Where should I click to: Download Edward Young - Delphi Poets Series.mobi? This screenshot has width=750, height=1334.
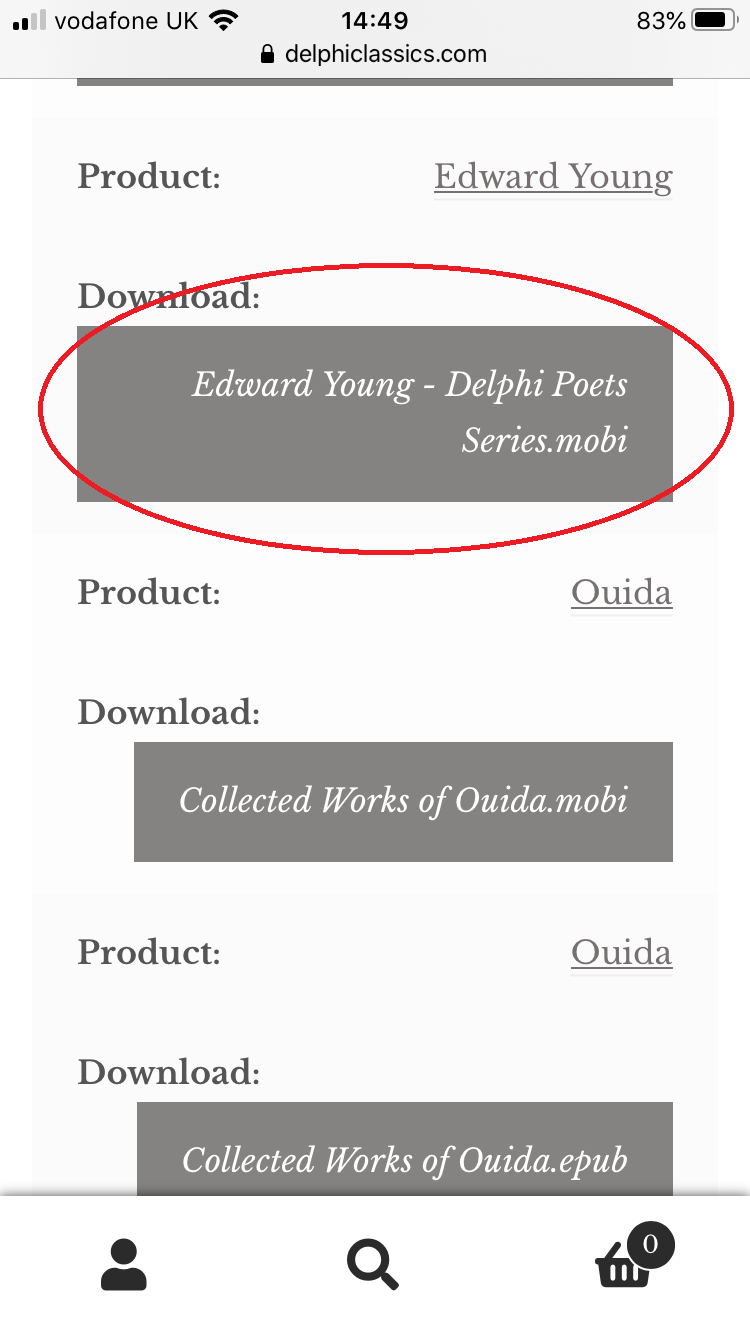pyautogui.click(x=375, y=412)
